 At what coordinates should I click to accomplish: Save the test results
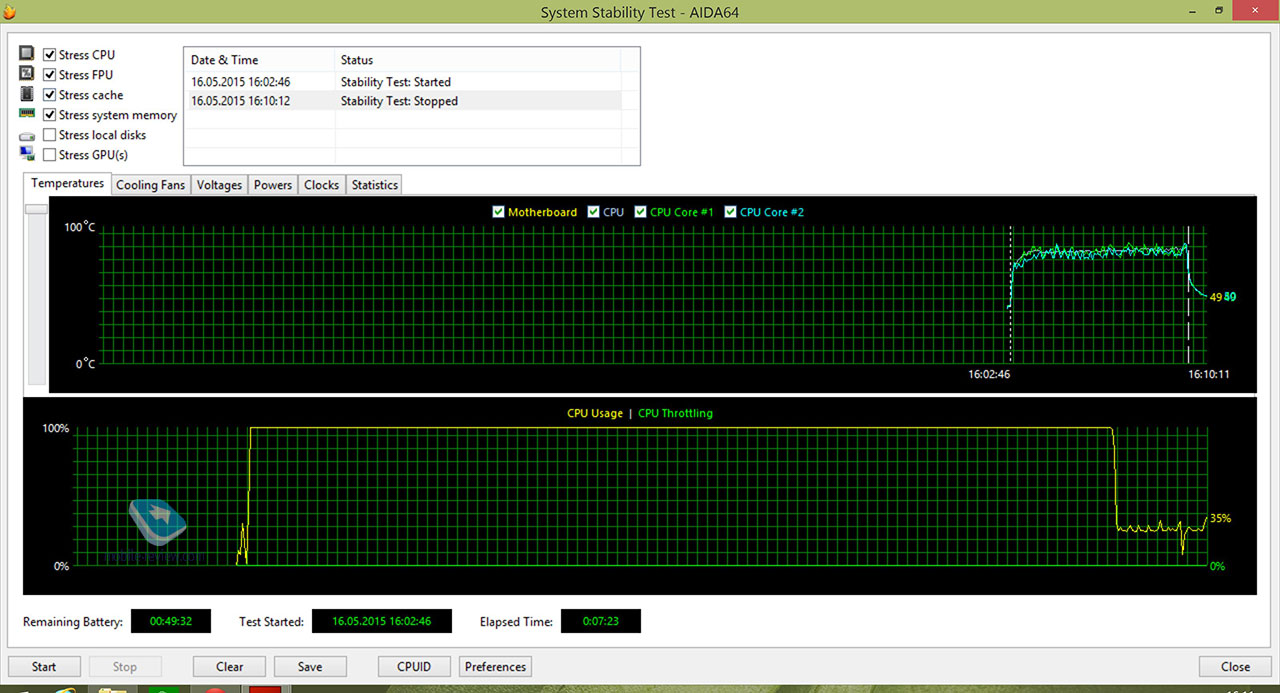310,667
